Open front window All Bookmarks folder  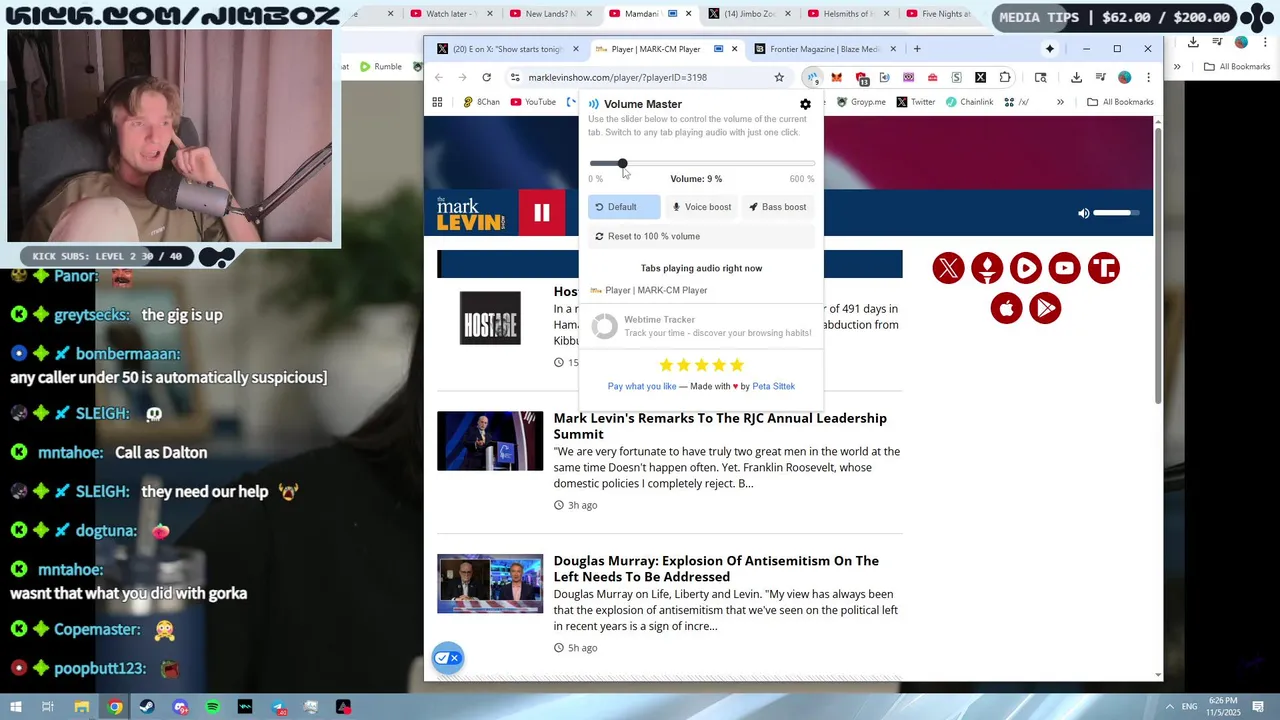coord(1120,102)
